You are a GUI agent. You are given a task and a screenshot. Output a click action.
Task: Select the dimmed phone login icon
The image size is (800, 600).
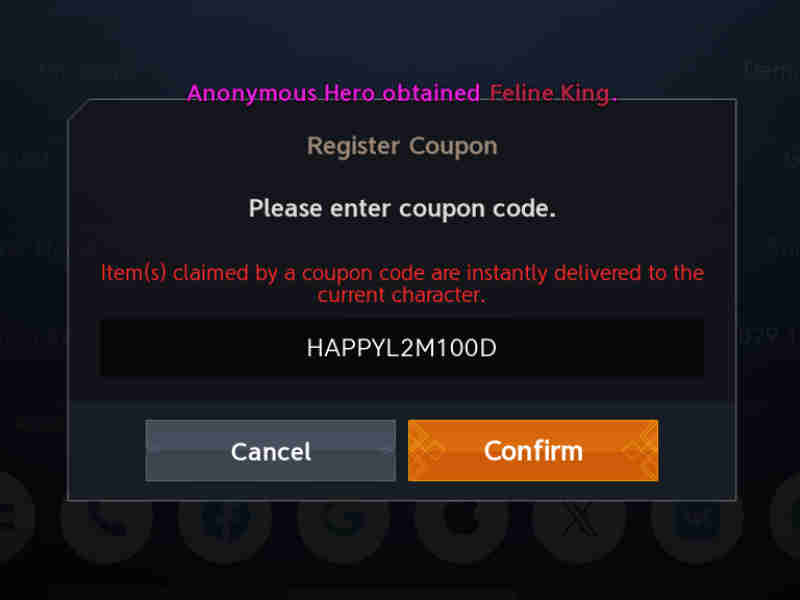point(107,518)
